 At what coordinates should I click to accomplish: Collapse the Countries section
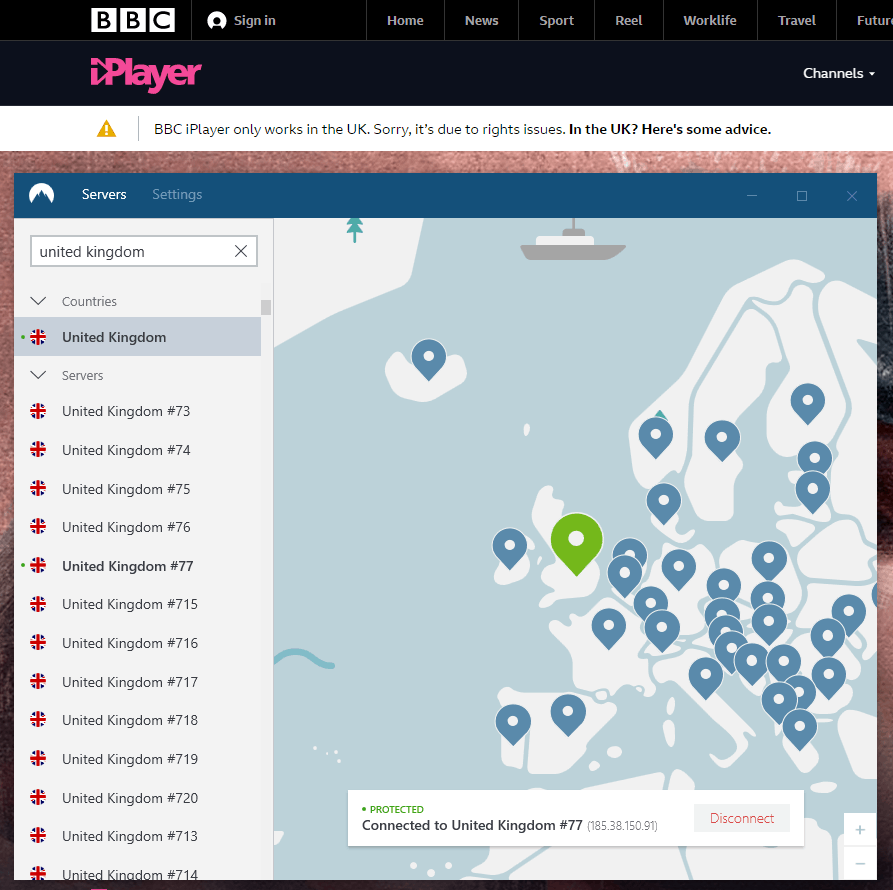38,301
